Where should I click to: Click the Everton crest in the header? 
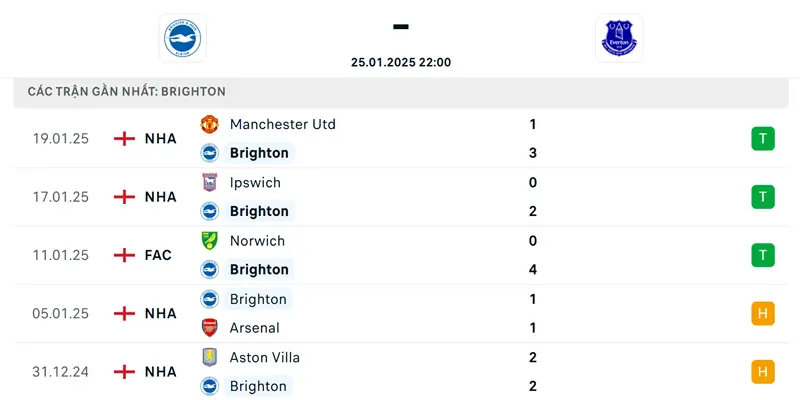[618, 38]
